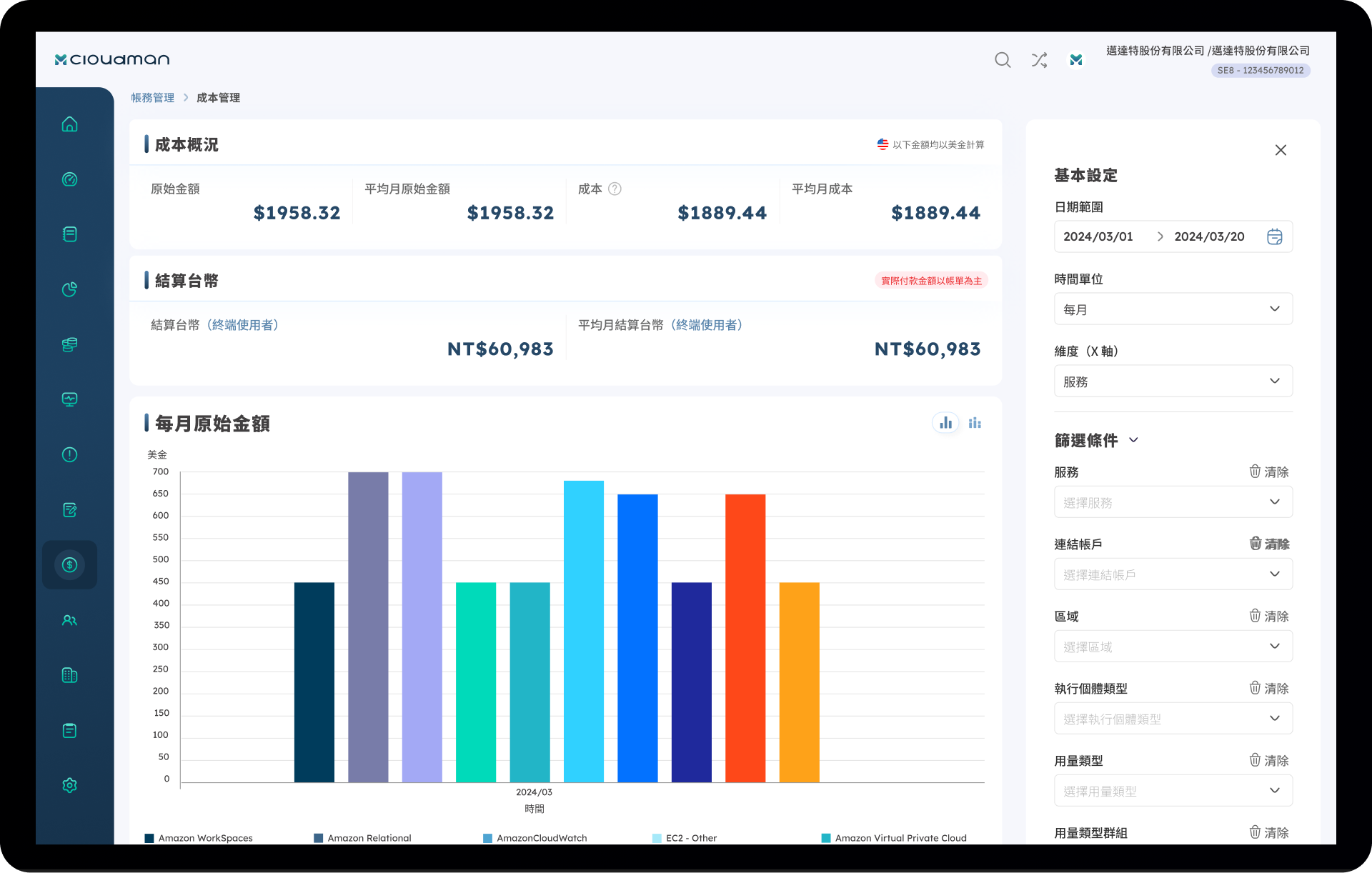Click the Cloudaman logo

coord(112,59)
